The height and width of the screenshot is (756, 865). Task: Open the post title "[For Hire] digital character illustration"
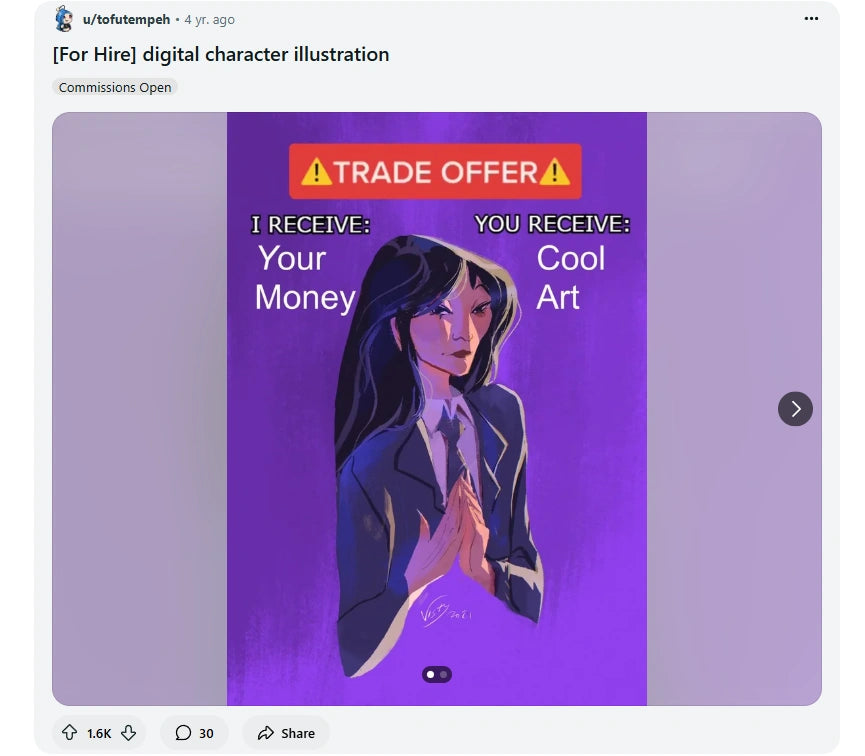(x=221, y=55)
